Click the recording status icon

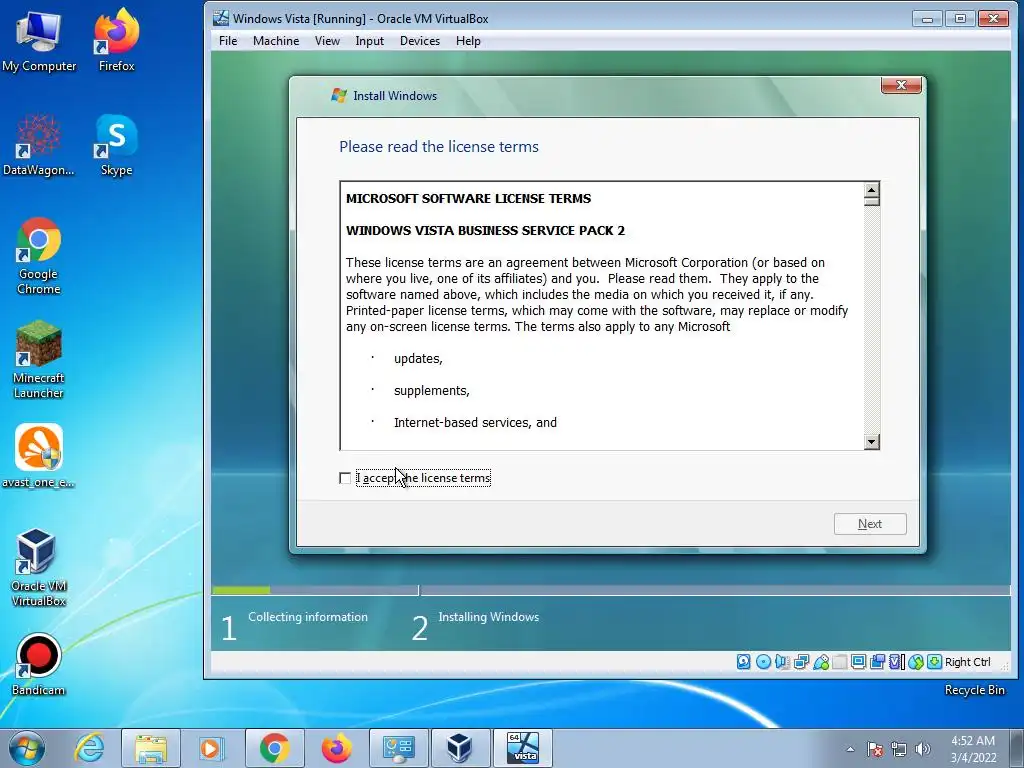[x=877, y=662]
